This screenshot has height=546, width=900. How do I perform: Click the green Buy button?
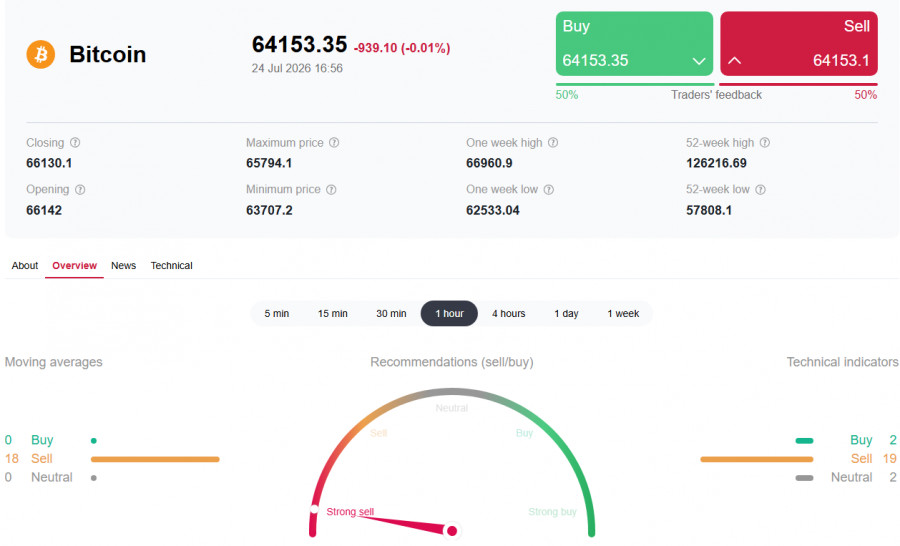[634, 44]
